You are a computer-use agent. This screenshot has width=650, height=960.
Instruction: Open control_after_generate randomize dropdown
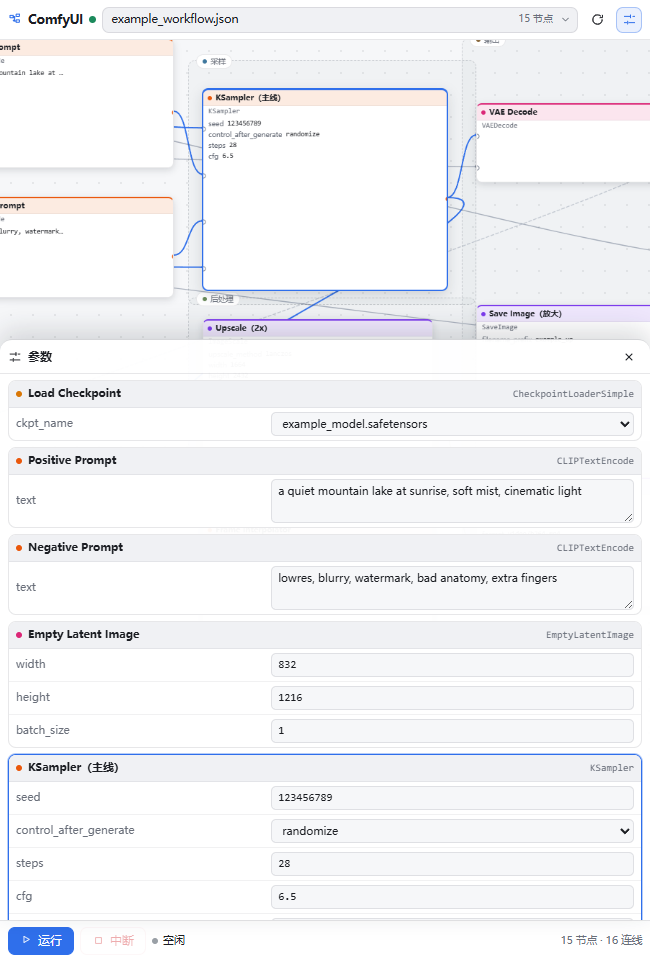(452, 831)
